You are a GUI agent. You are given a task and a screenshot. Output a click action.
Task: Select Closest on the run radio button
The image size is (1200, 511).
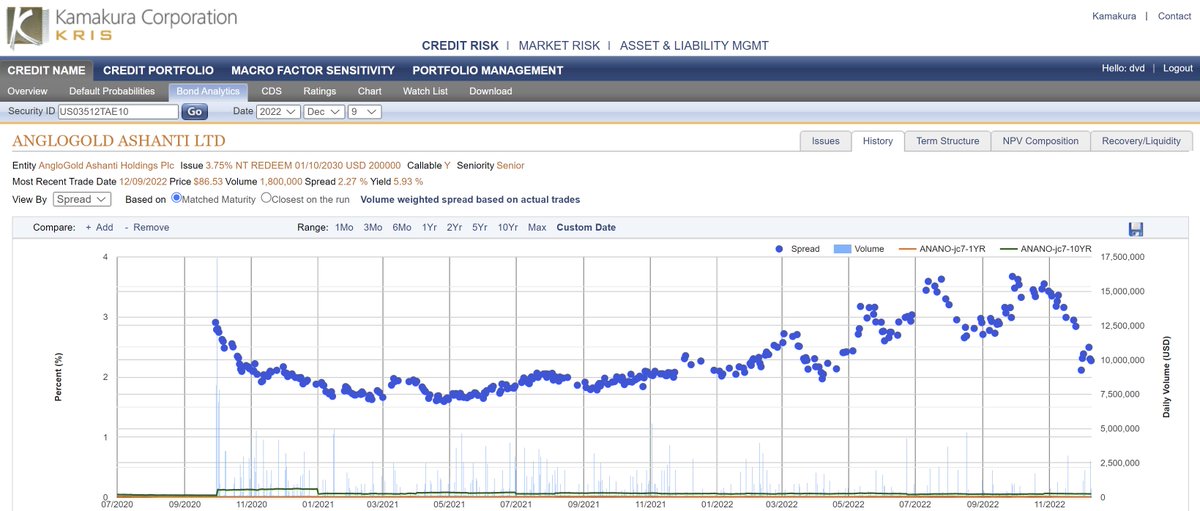click(266, 198)
